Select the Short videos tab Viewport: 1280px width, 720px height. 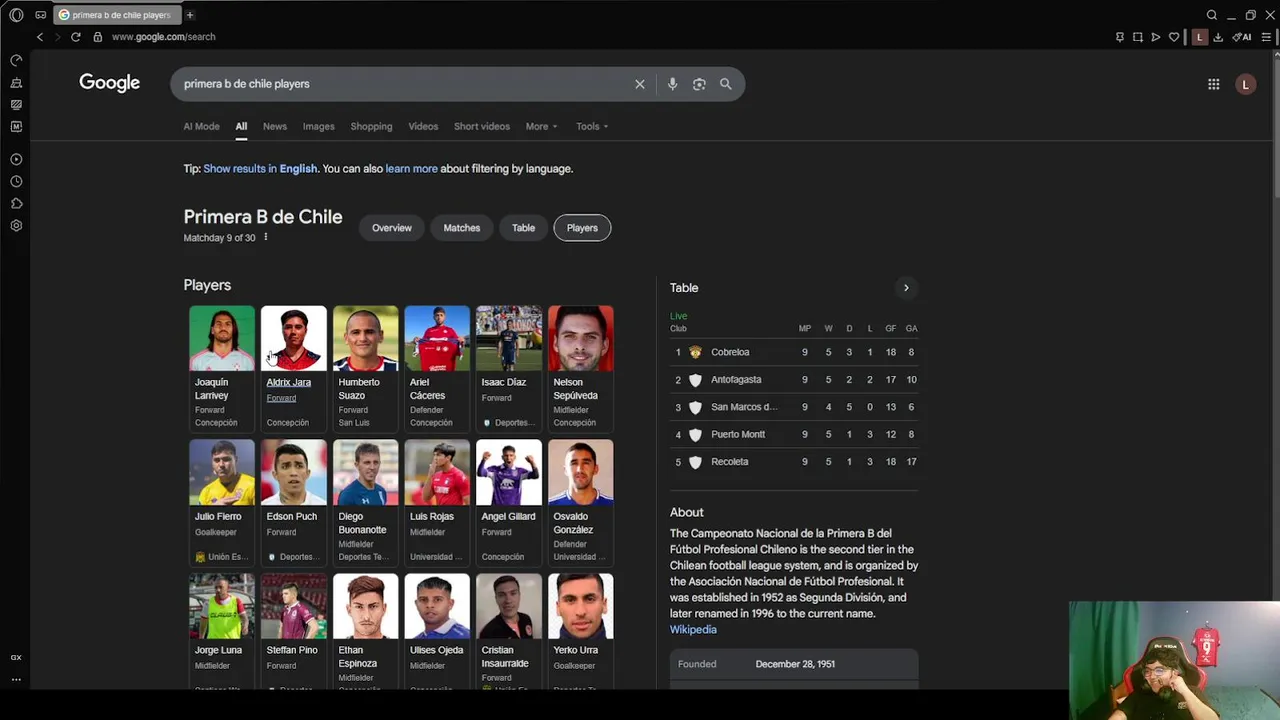tap(482, 126)
